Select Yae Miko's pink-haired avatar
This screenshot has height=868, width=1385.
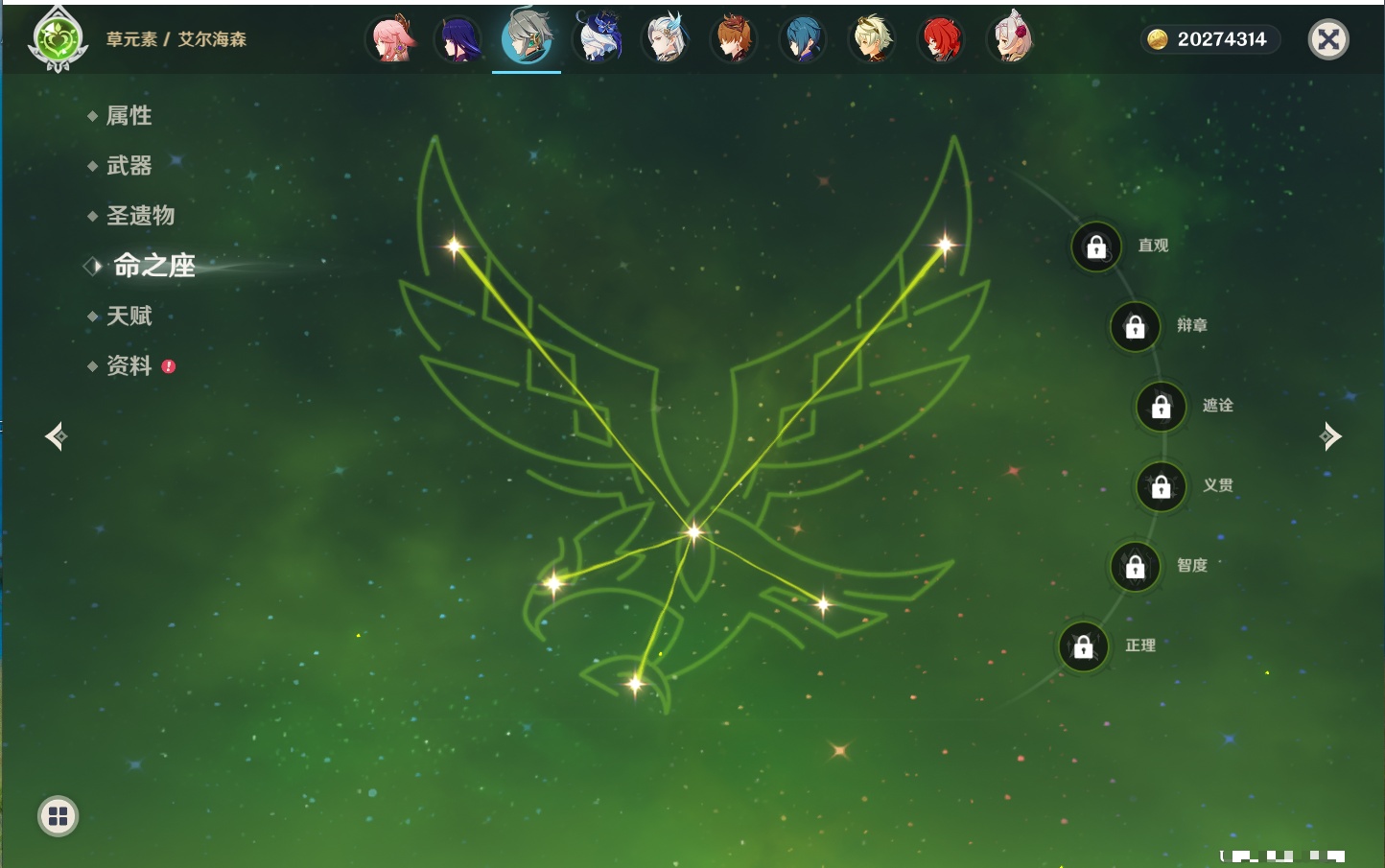(391, 39)
